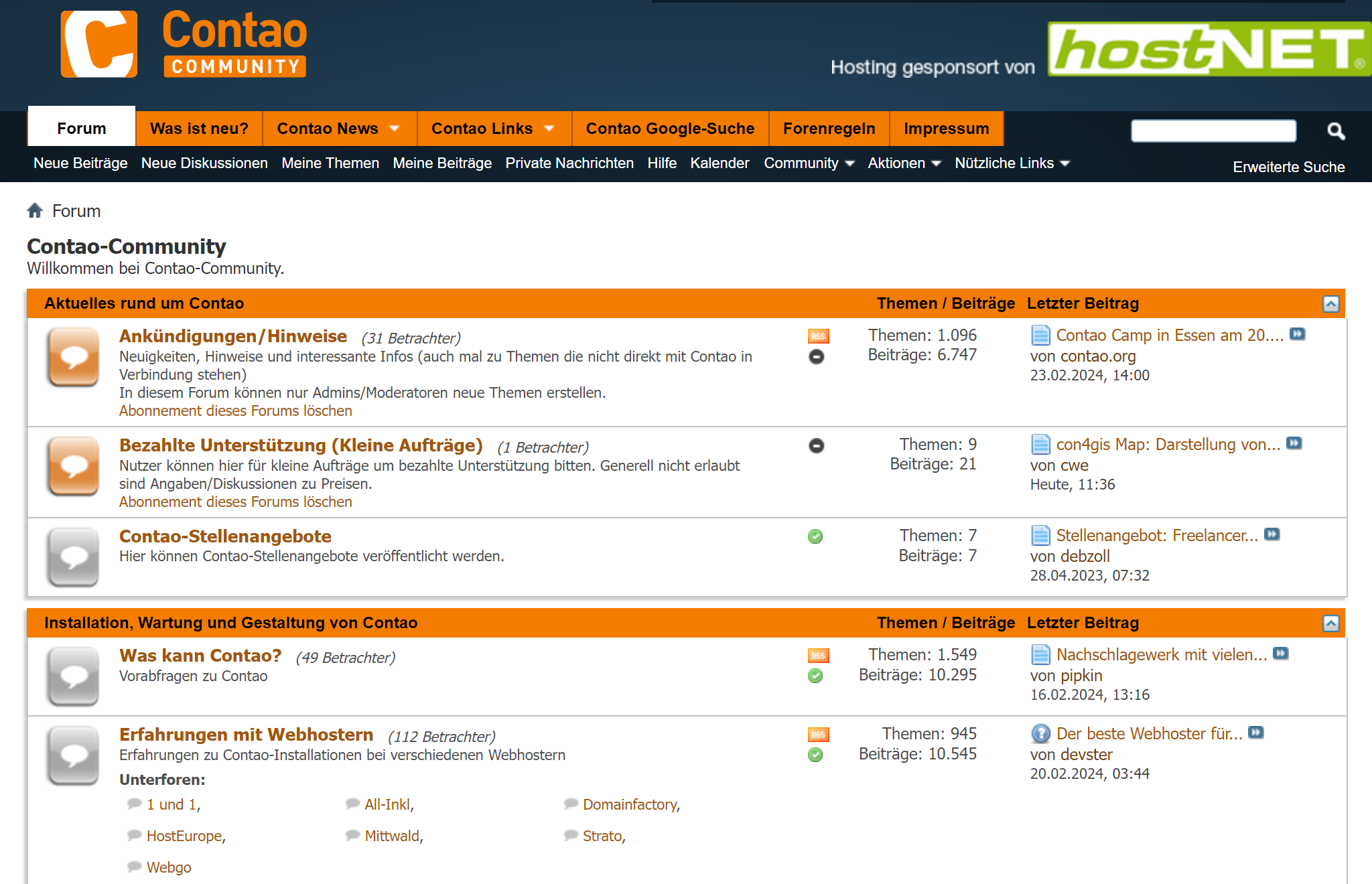Click the Neue Beiträge link
Screen dimensions: 1372x884
click(80, 163)
